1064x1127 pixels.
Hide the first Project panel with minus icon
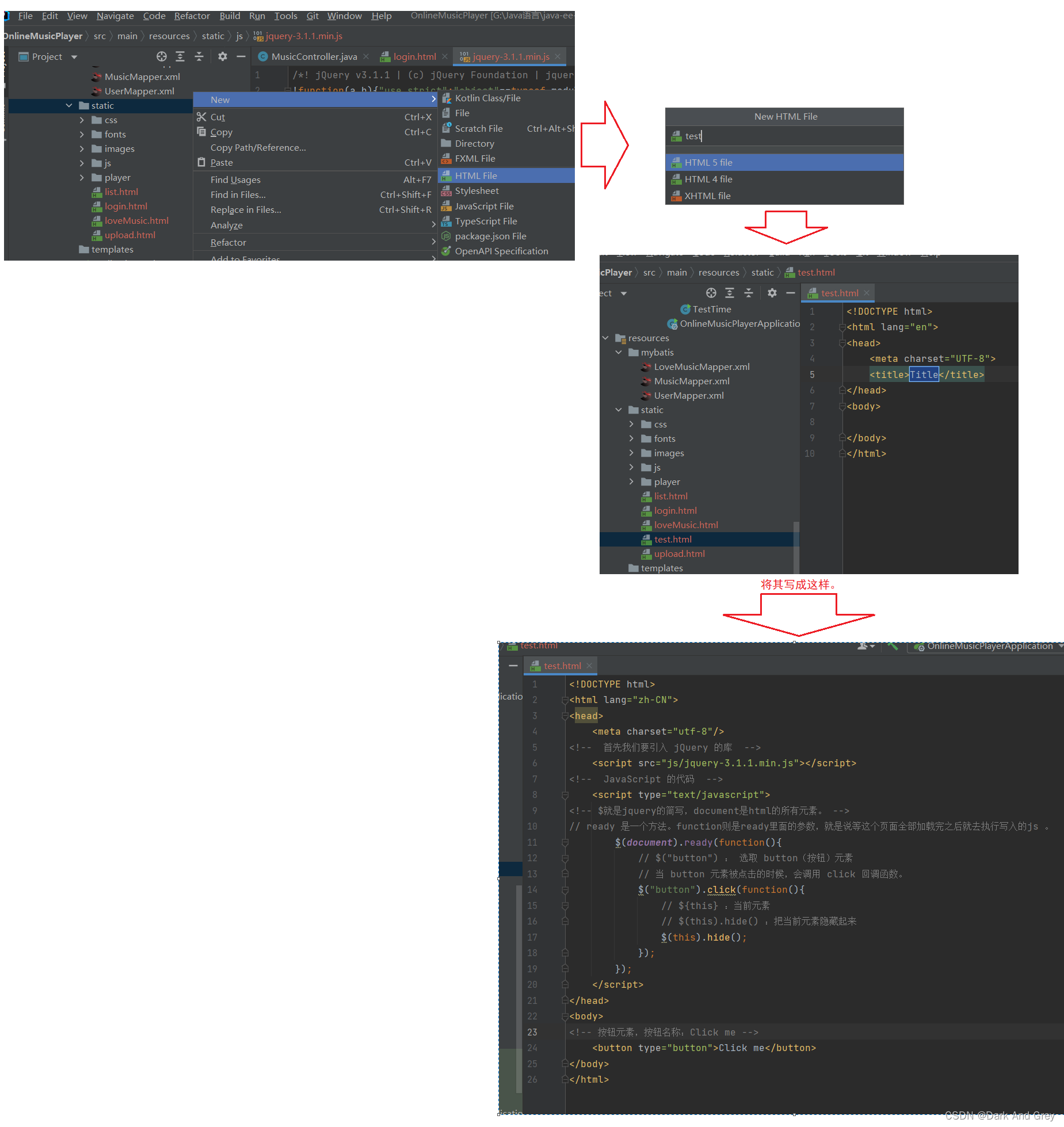pyautogui.click(x=241, y=56)
